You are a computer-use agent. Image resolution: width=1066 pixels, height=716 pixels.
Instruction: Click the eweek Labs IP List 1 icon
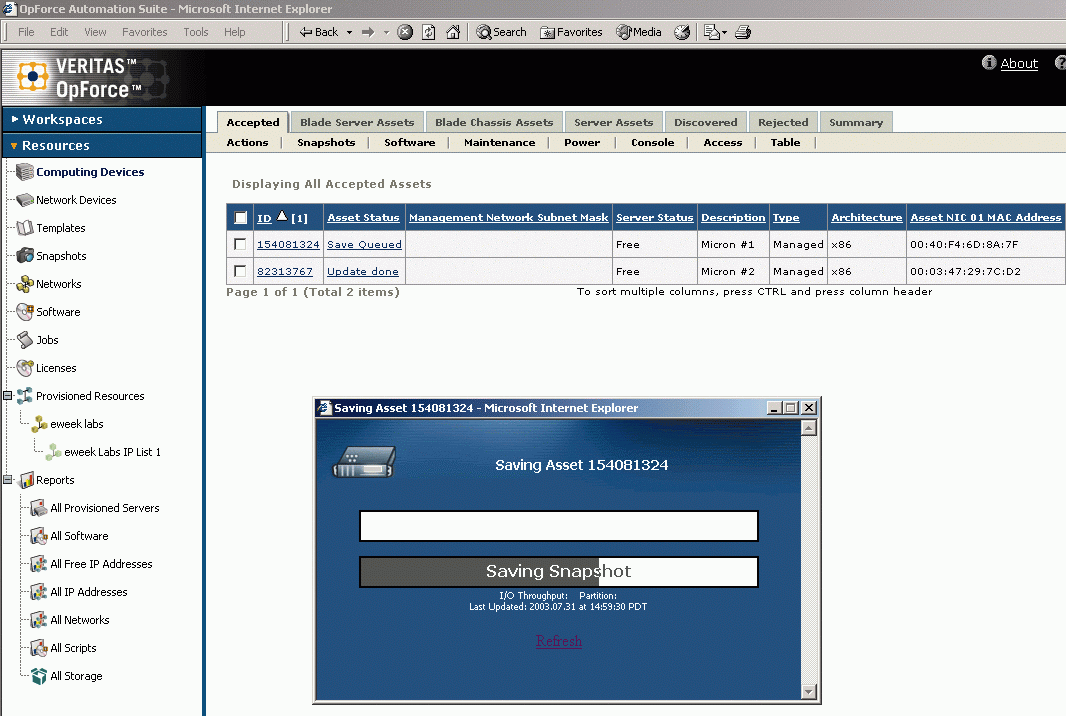click(54, 451)
